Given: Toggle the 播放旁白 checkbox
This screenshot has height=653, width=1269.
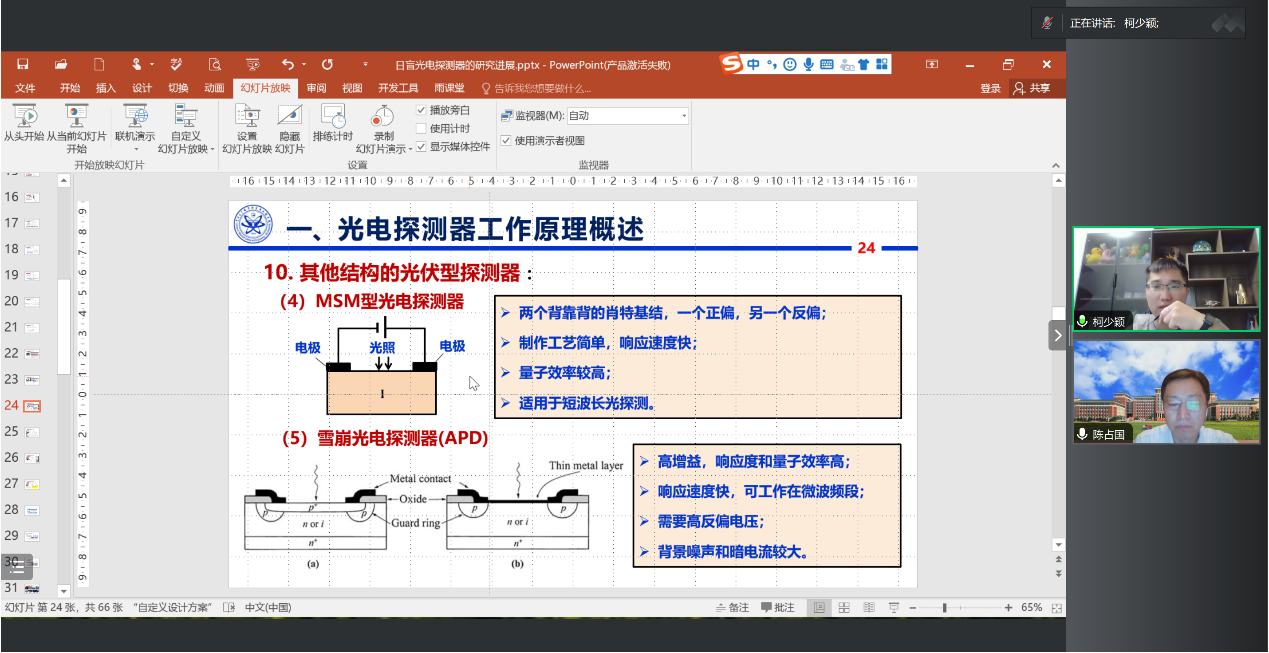Looking at the screenshot, I should (421, 110).
